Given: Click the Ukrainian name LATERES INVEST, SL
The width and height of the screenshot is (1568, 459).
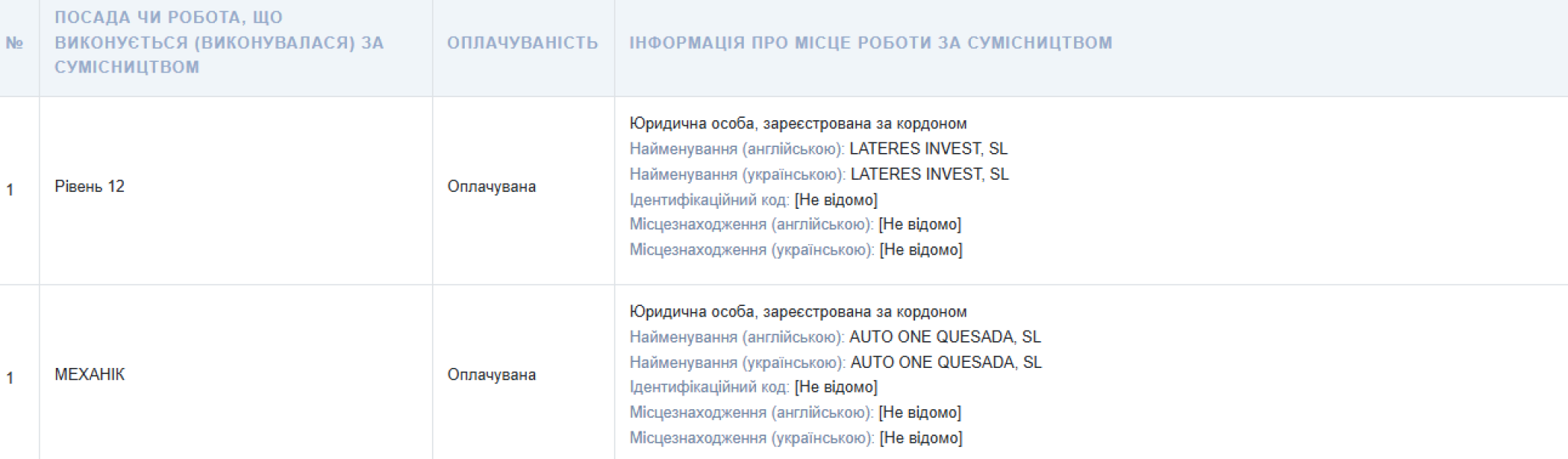Looking at the screenshot, I should click(929, 174).
